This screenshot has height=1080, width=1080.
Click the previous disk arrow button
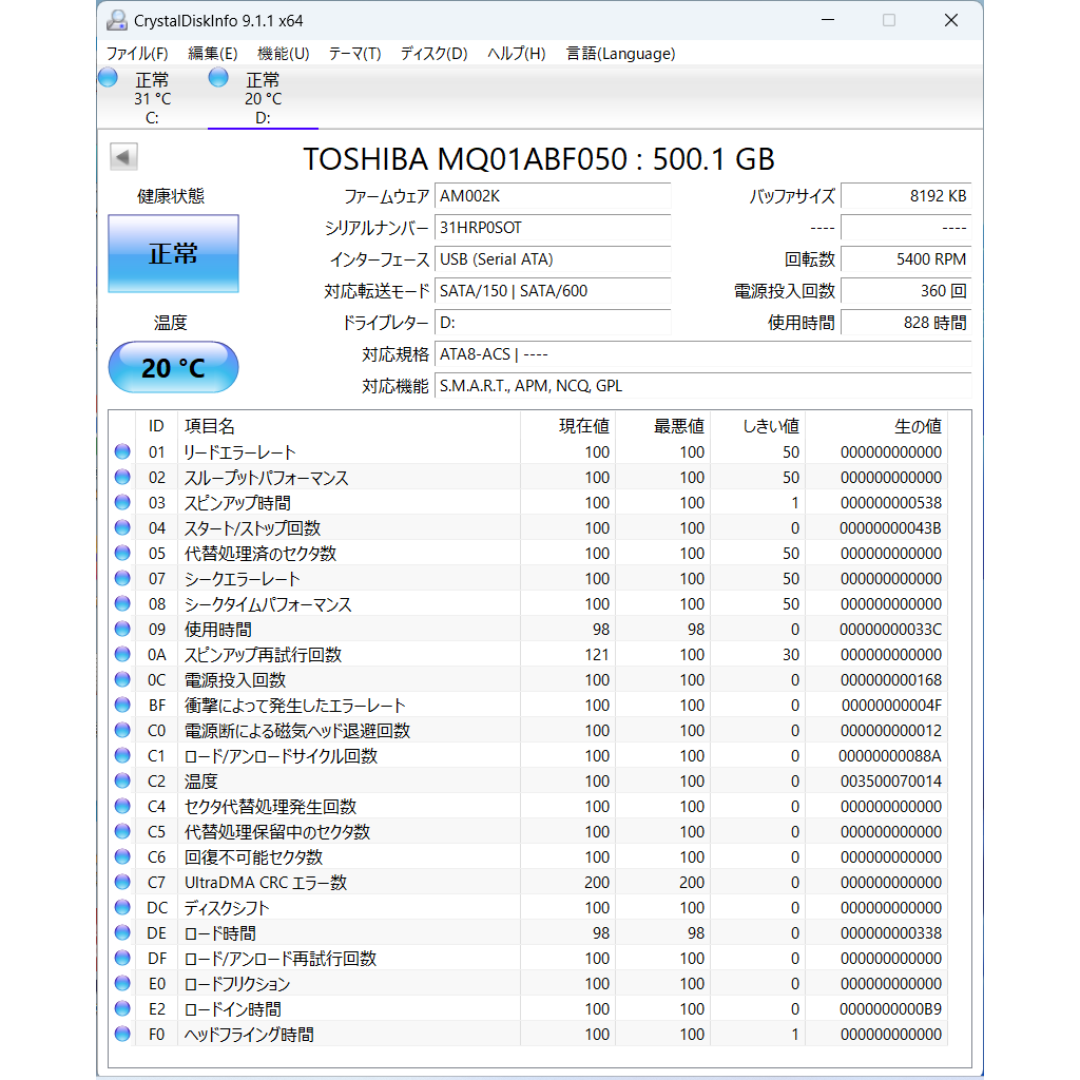(124, 157)
